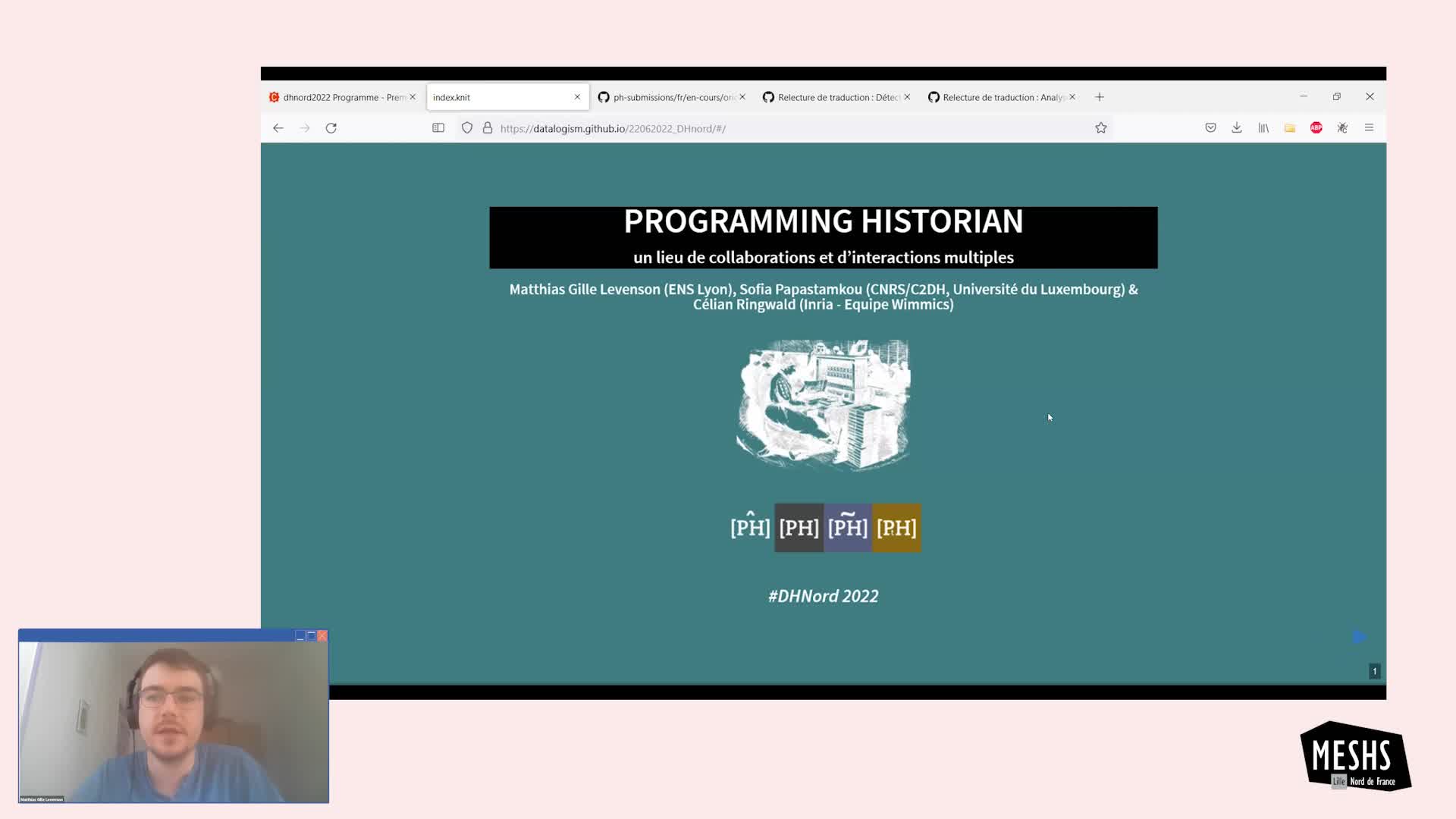
Task: Open a new browser tab
Action: coord(1100,97)
